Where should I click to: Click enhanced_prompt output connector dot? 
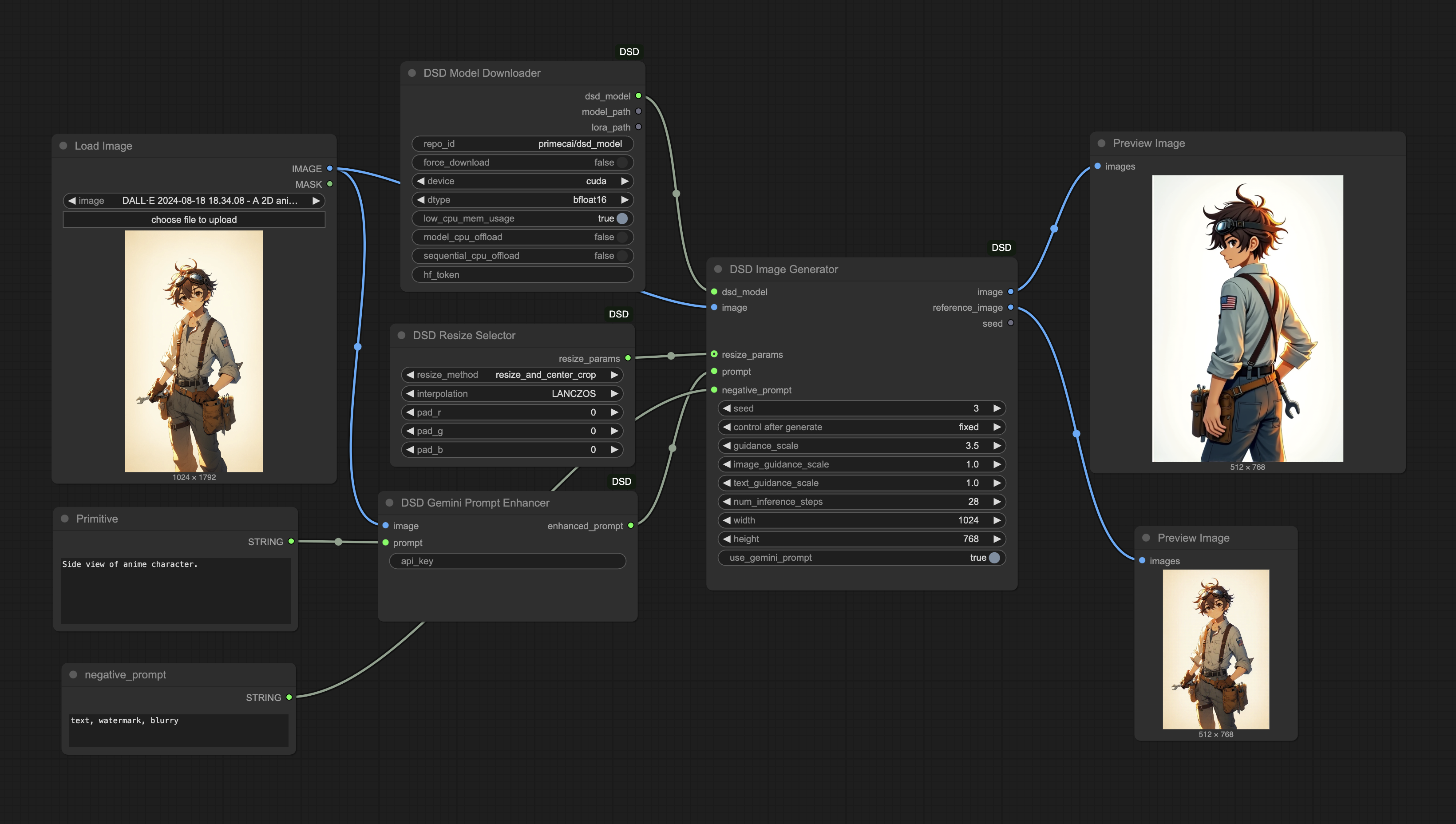coord(630,526)
